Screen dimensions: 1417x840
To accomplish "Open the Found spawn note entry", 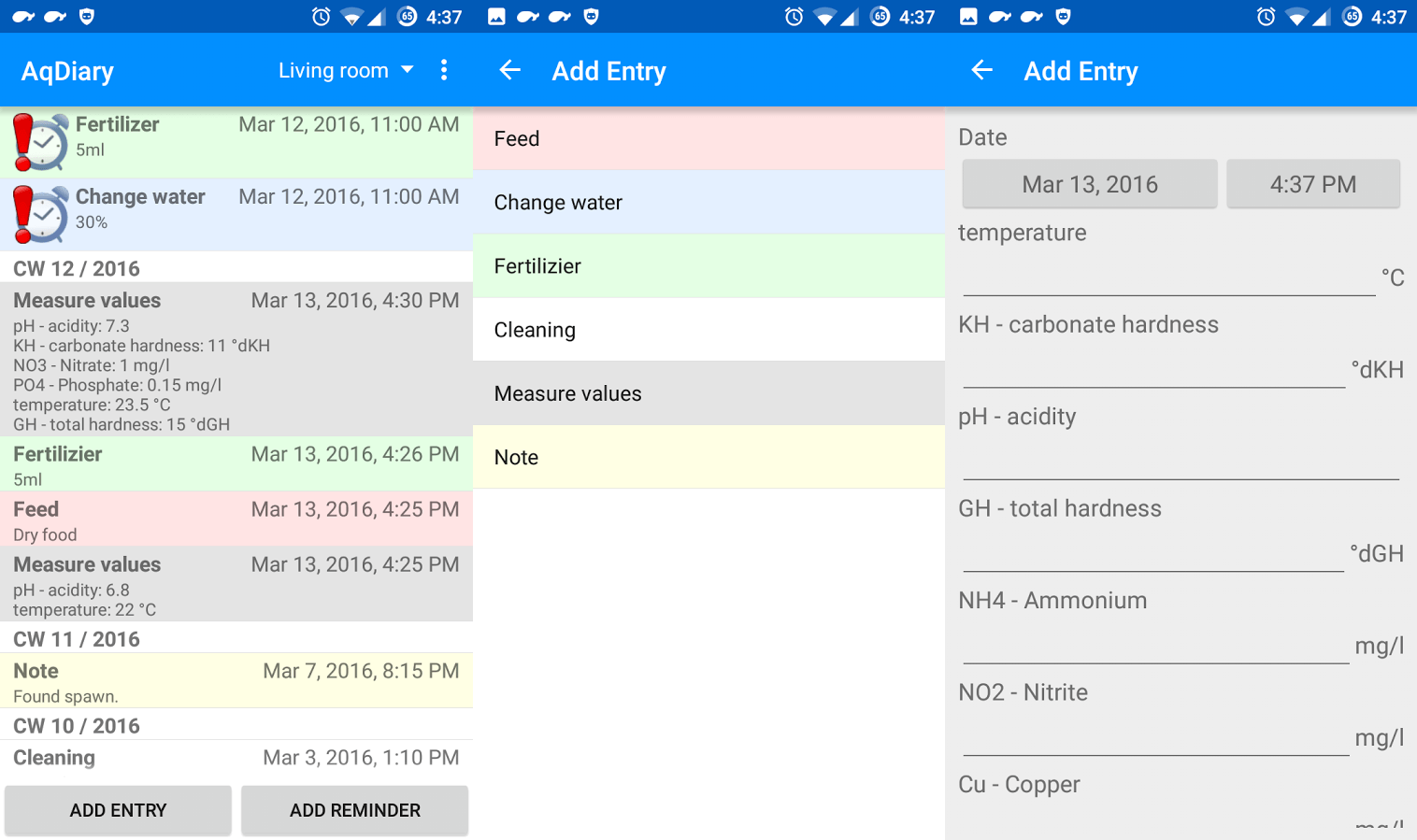I will (236, 681).
